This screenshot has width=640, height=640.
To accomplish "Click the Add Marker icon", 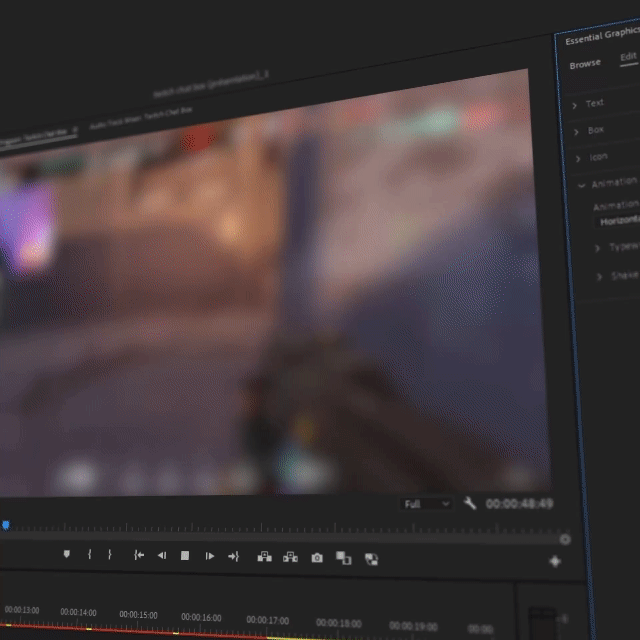I will tap(67, 554).
